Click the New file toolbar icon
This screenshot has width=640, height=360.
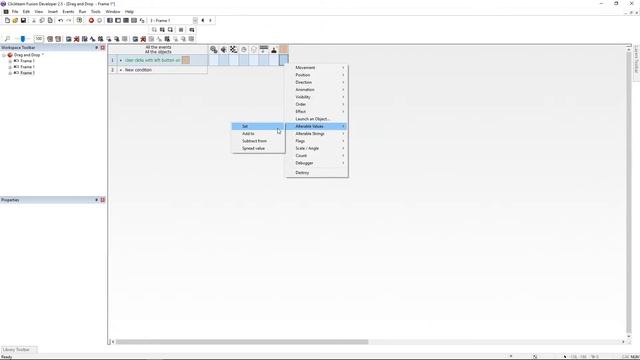coord(7,20)
